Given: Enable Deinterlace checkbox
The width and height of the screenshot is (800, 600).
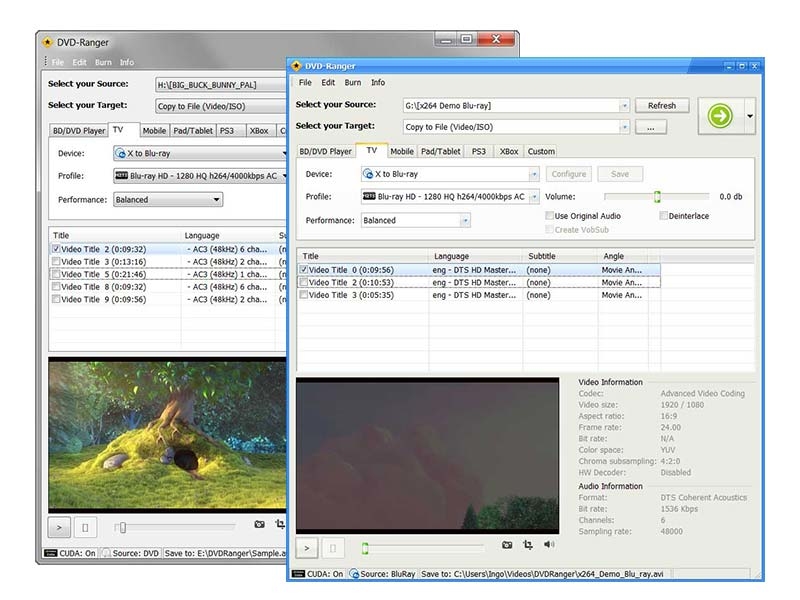Looking at the screenshot, I should [x=664, y=216].
